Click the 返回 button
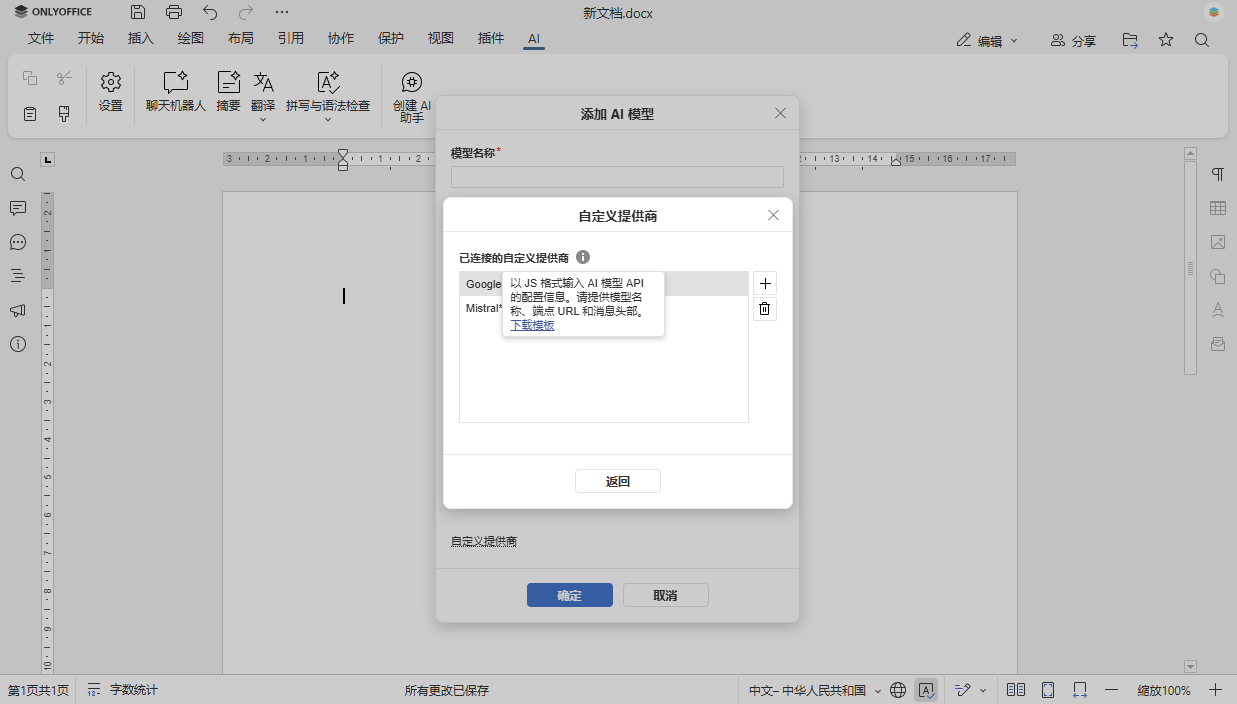This screenshot has height=704, width=1237. tap(618, 481)
